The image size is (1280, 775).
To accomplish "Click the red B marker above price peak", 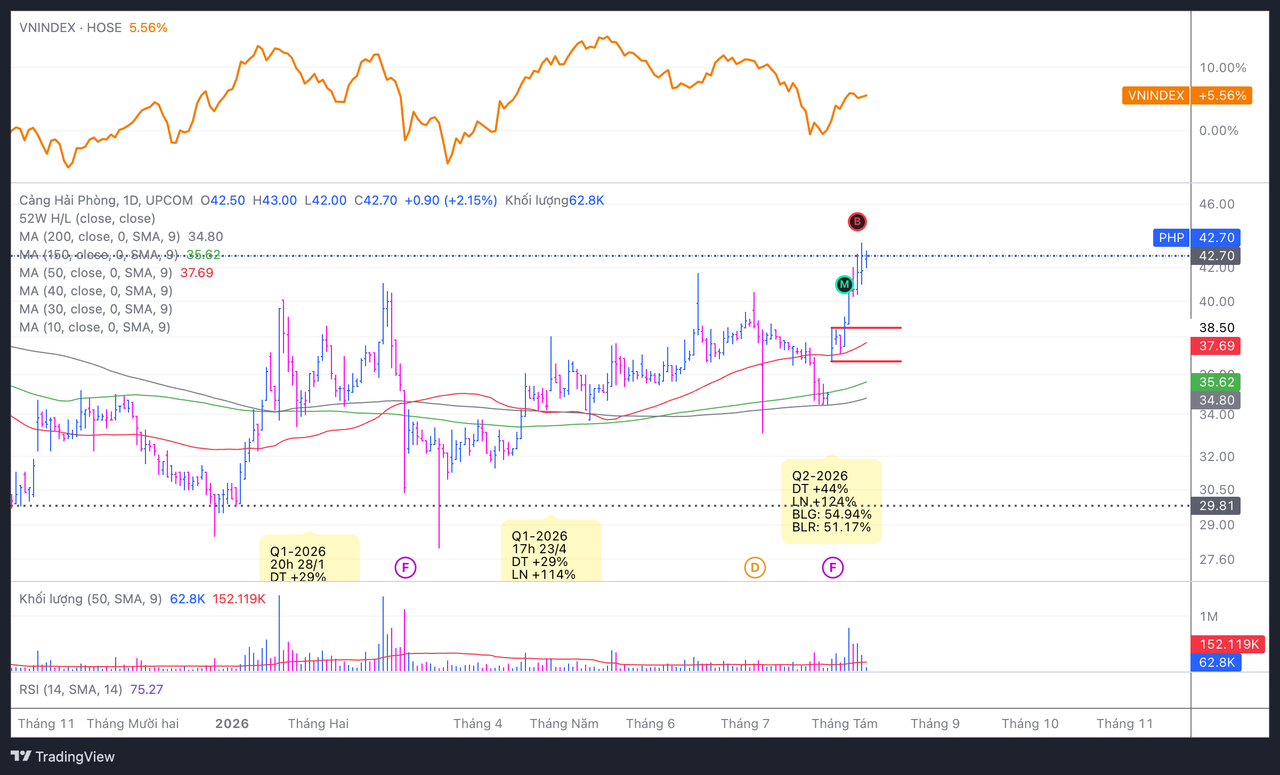I will 857,222.
